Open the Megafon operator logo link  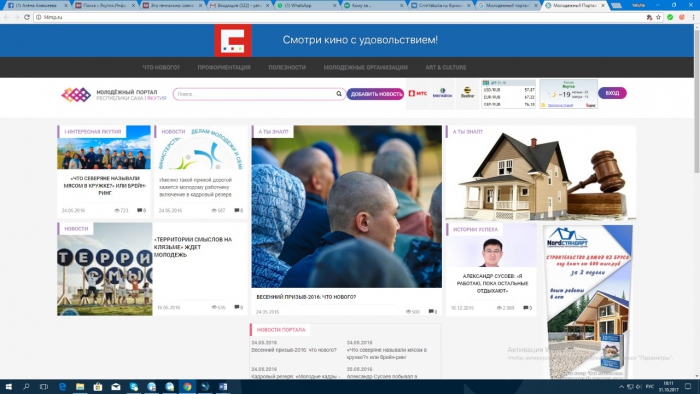[x=442, y=94]
